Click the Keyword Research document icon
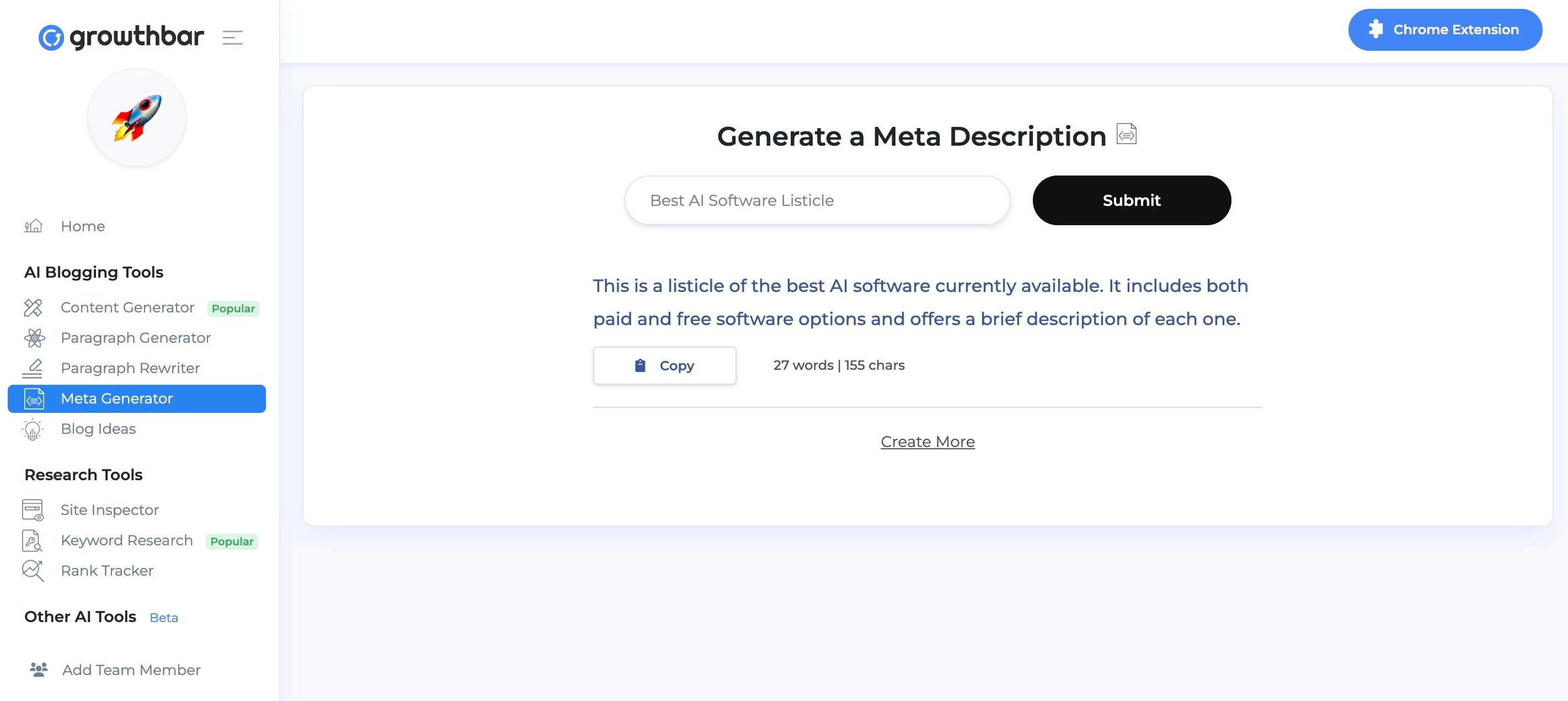The image size is (1568, 701). pos(32,541)
